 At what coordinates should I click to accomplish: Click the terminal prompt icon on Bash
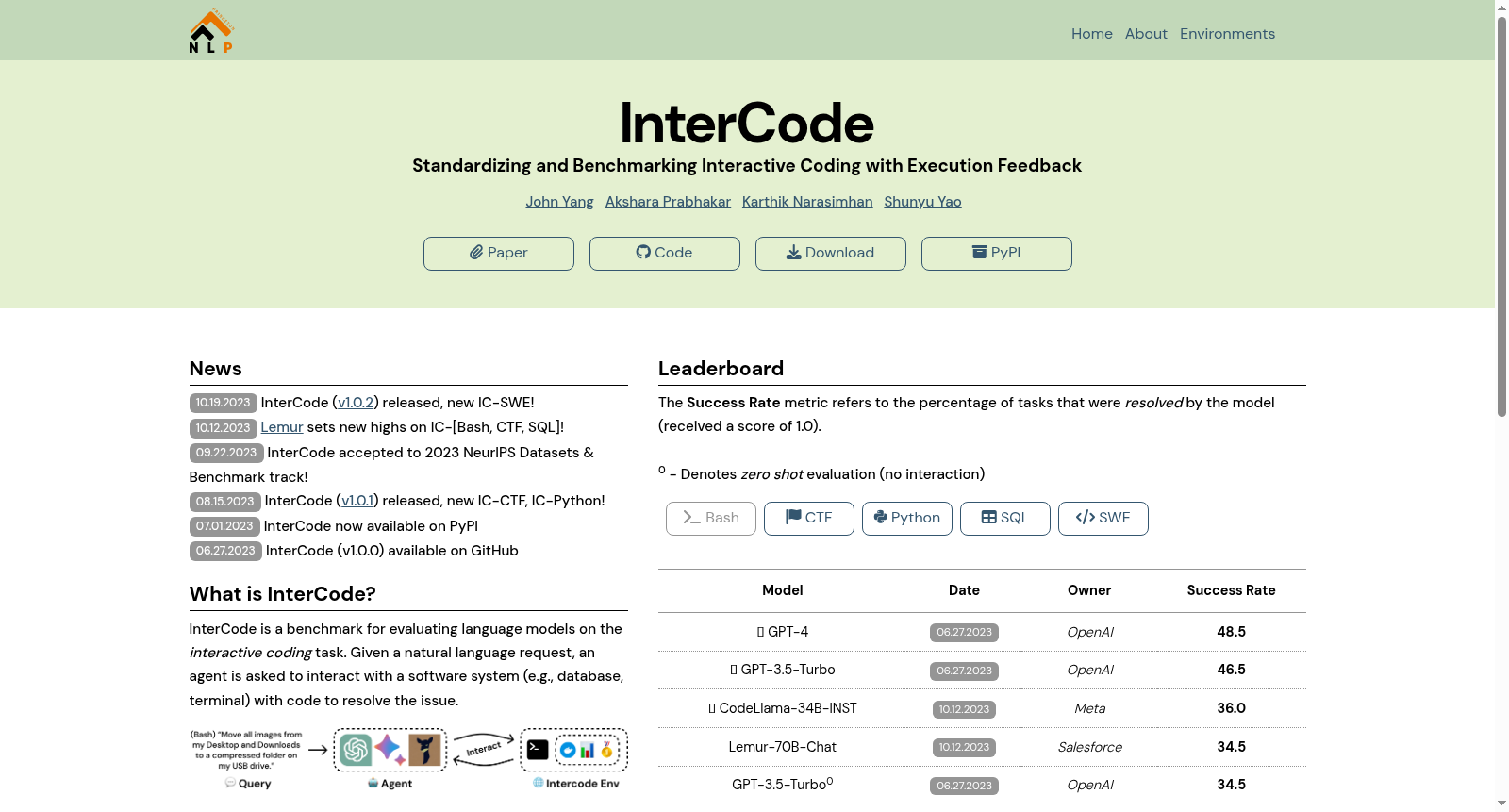pyautogui.click(x=691, y=518)
